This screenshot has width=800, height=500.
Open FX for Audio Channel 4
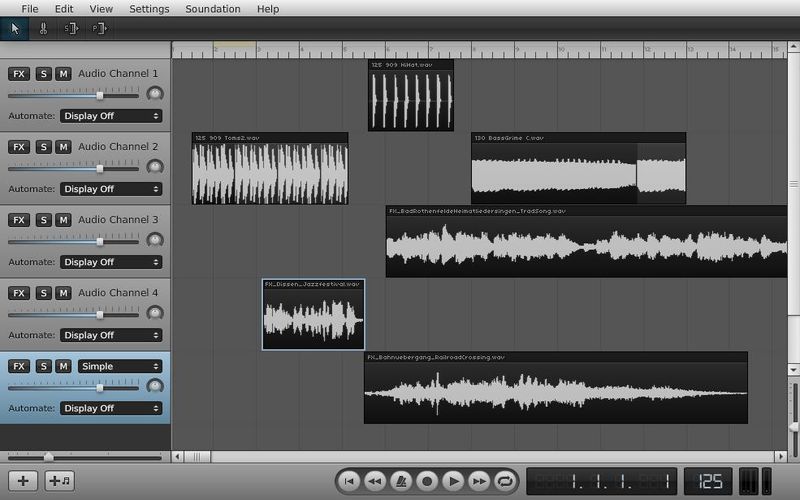point(19,293)
